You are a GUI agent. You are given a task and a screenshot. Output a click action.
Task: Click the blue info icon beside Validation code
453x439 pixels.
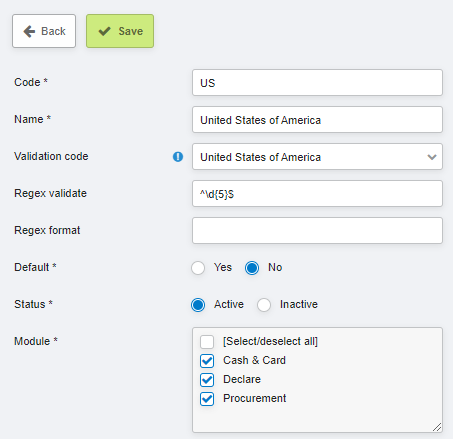[x=178, y=157]
